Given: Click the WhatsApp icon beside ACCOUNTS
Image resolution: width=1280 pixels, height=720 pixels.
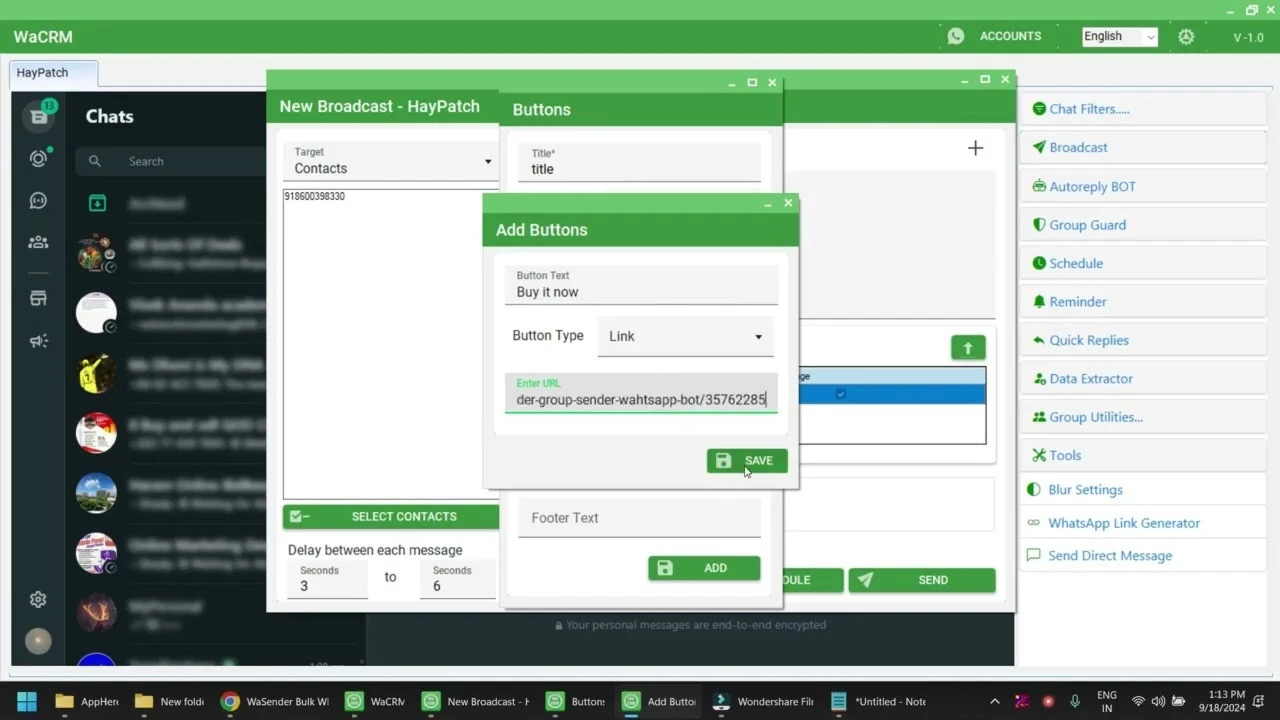Looking at the screenshot, I should [956, 36].
